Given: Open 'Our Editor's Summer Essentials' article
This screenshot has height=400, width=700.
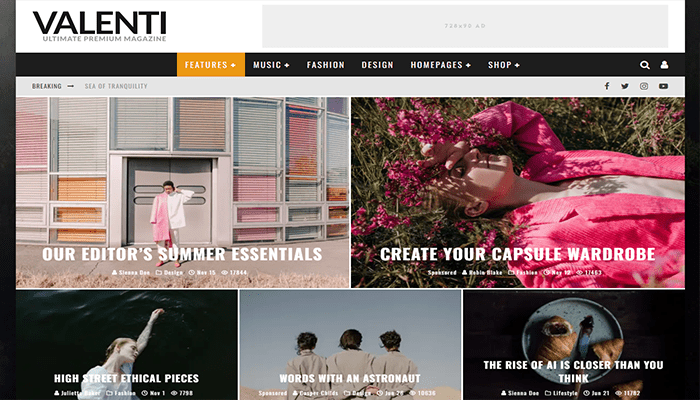Looking at the screenshot, I should (x=182, y=254).
